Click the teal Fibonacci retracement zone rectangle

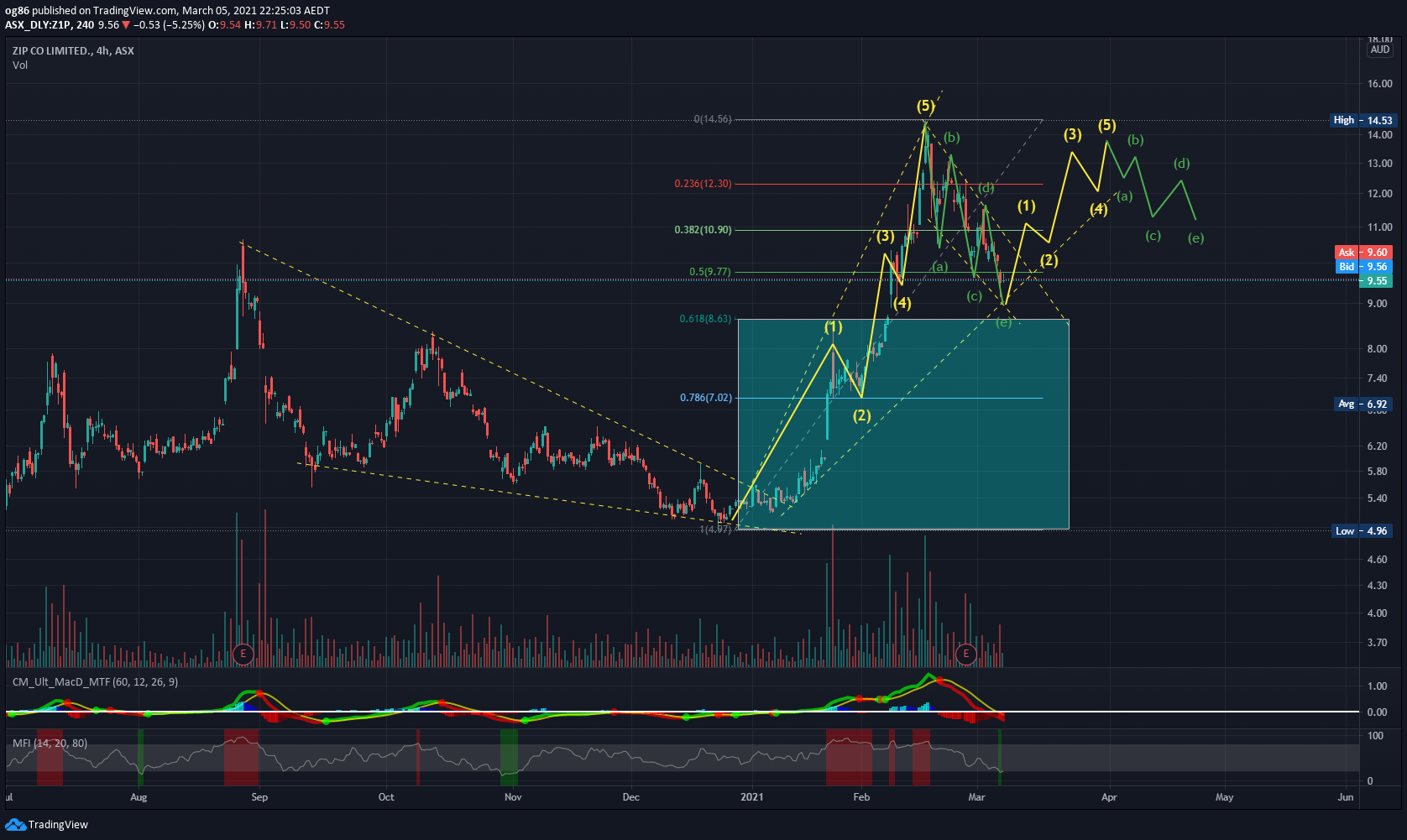point(903,424)
